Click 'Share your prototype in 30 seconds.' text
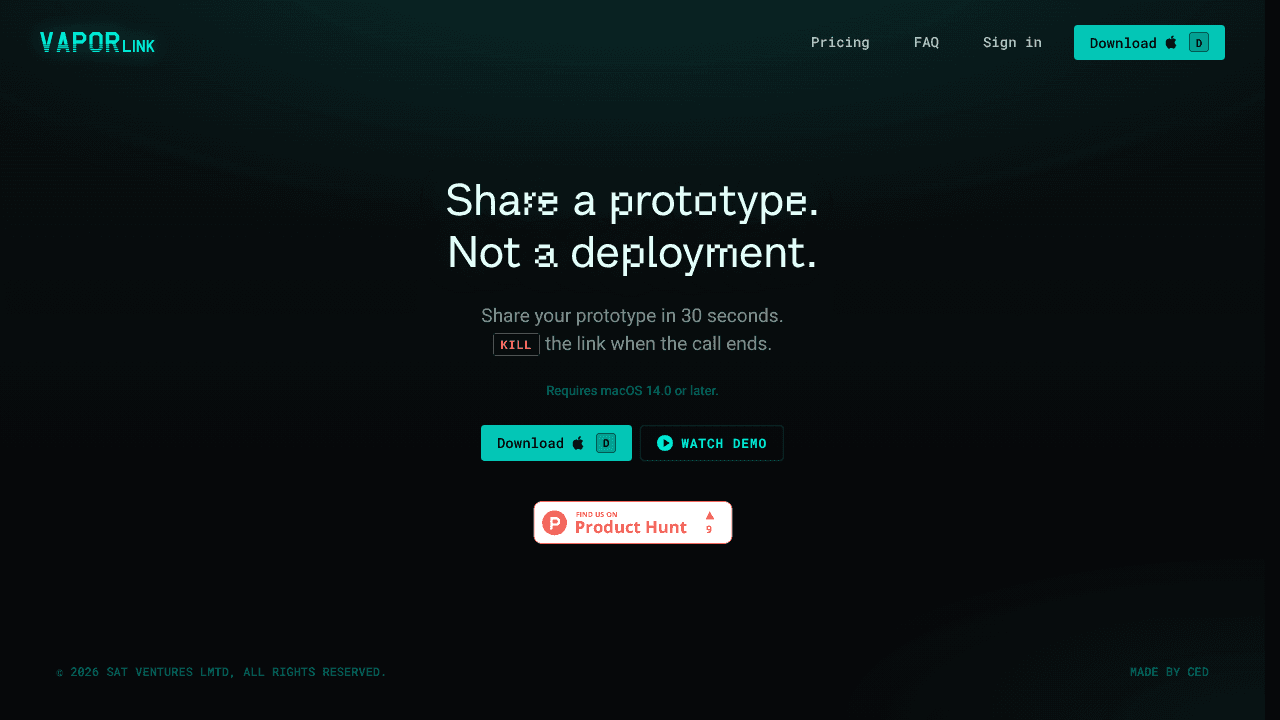Image resolution: width=1280 pixels, height=720 pixels. pyautogui.click(x=632, y=316)
